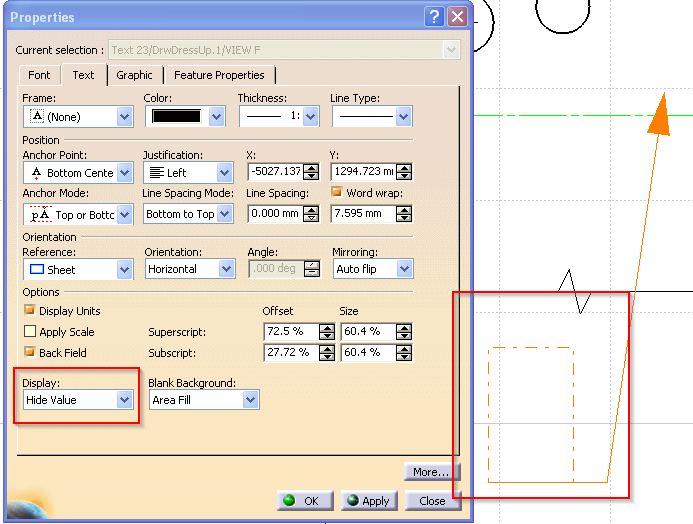The width and height of the screenshot is (693, 524).
Task: Confirm with the OK button
Action: click(x=305, y=501)
